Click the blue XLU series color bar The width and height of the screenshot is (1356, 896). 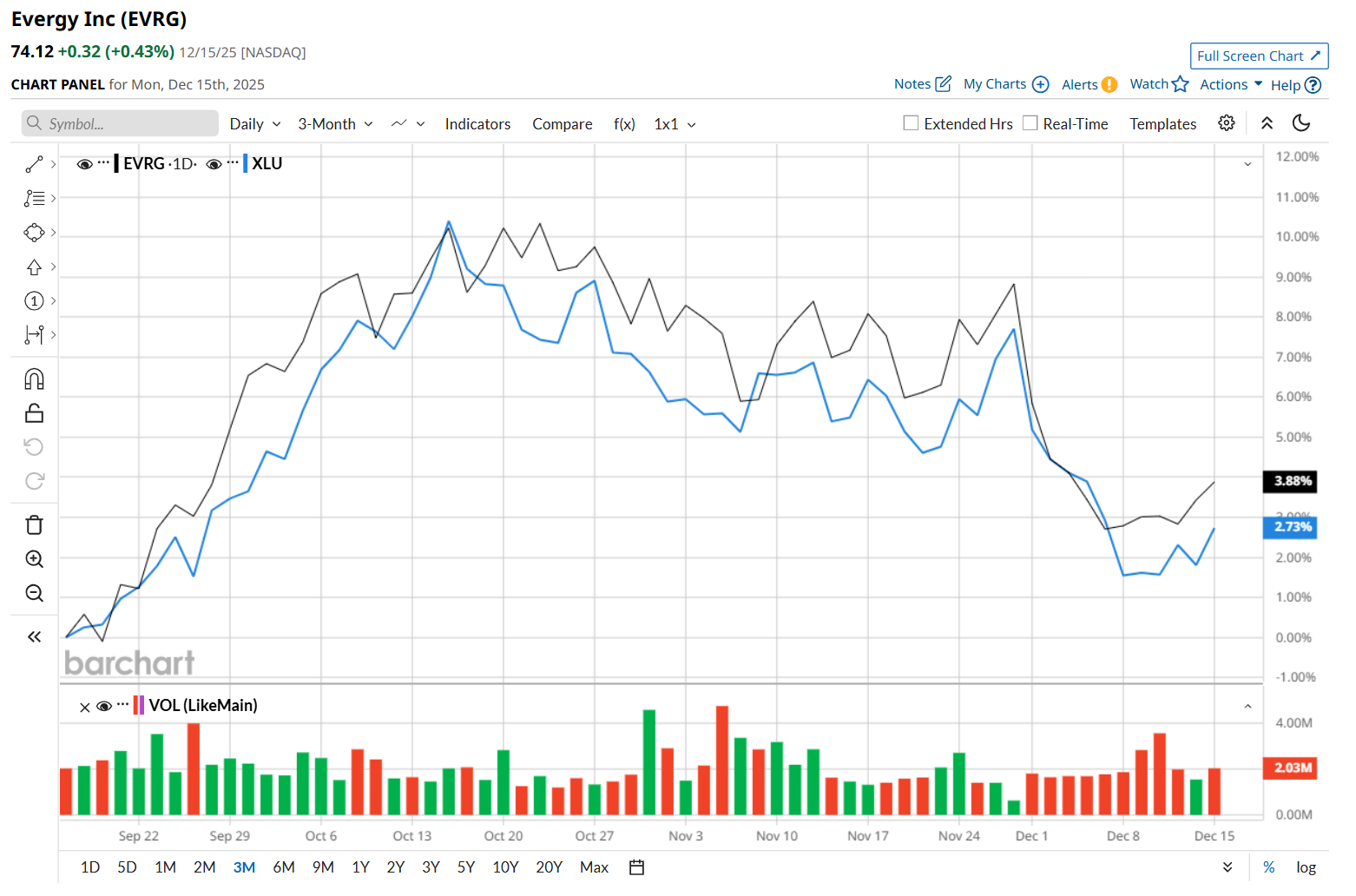tap(245, 163)
